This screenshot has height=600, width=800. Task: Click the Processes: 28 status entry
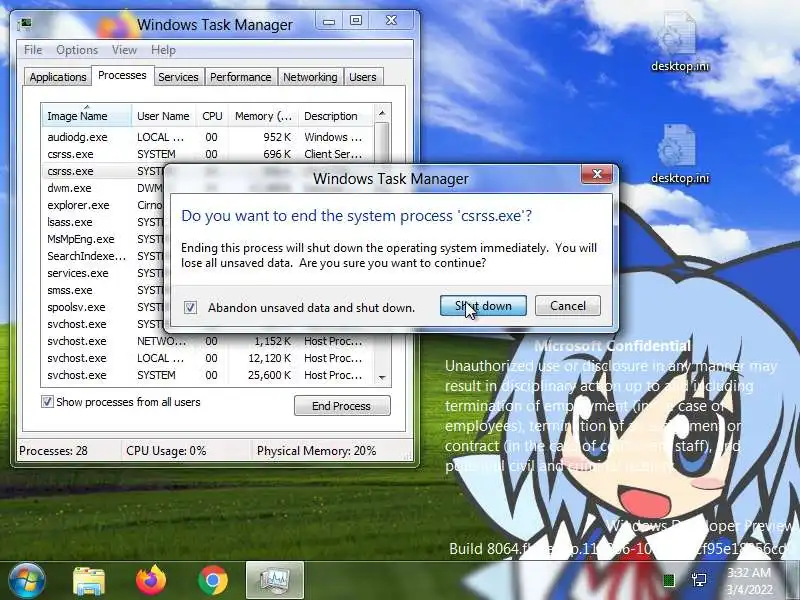tap(54, 451)
